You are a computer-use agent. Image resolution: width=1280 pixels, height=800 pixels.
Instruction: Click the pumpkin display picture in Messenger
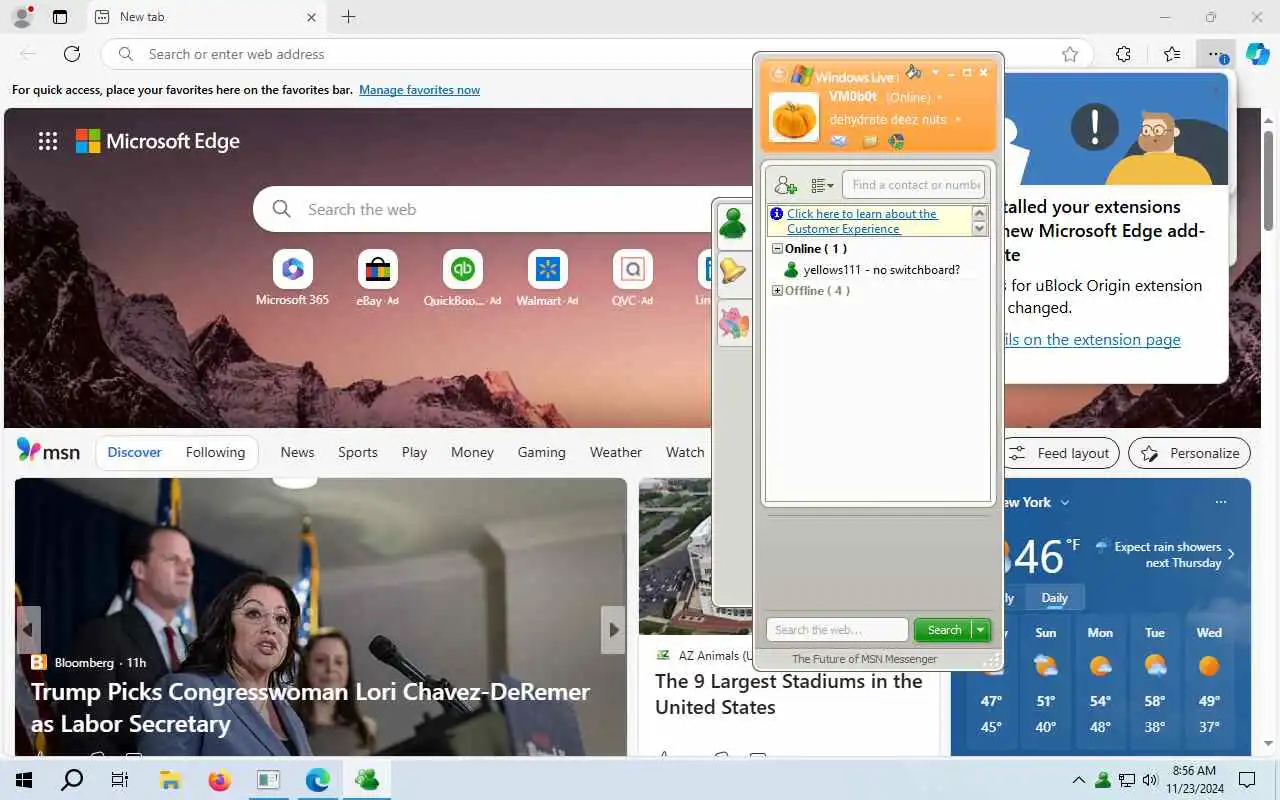[x=794, y=116]
